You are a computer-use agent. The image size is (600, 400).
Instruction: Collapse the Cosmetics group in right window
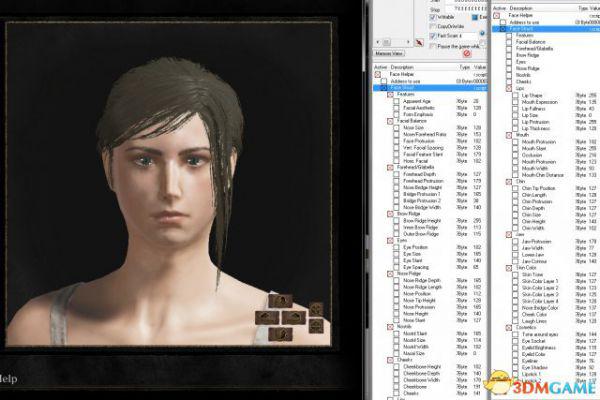(x=509, y=328)
